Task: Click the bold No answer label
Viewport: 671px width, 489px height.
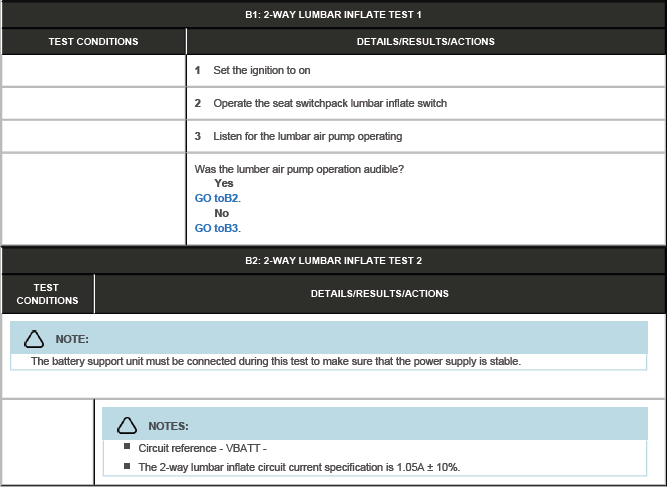Action: pos(221,213)
